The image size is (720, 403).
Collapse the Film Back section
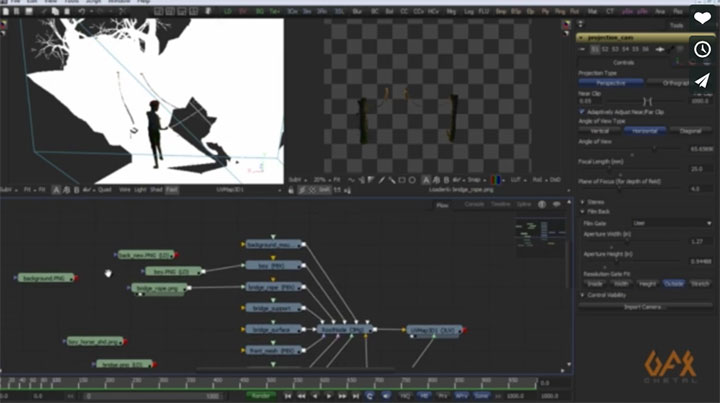click(583, 212)
